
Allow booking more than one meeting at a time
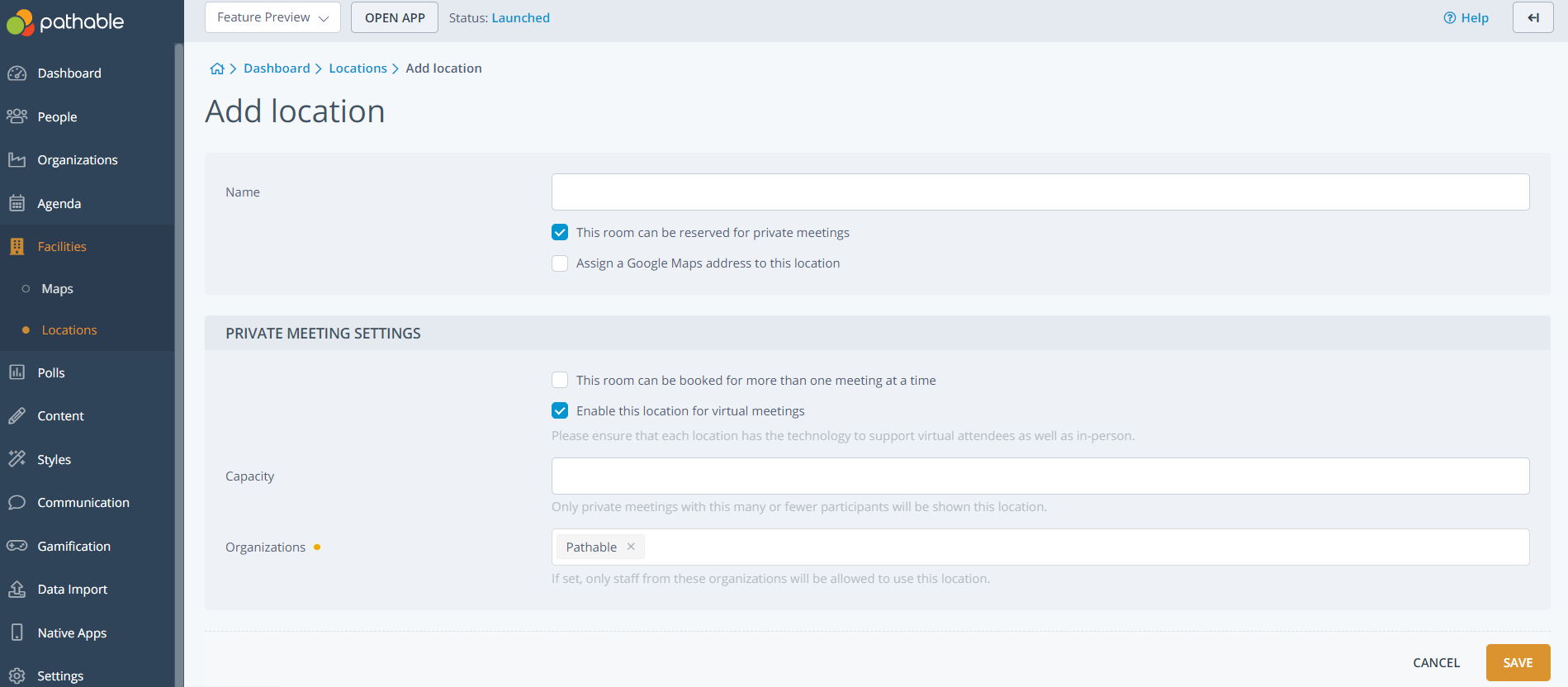(560, 380)
